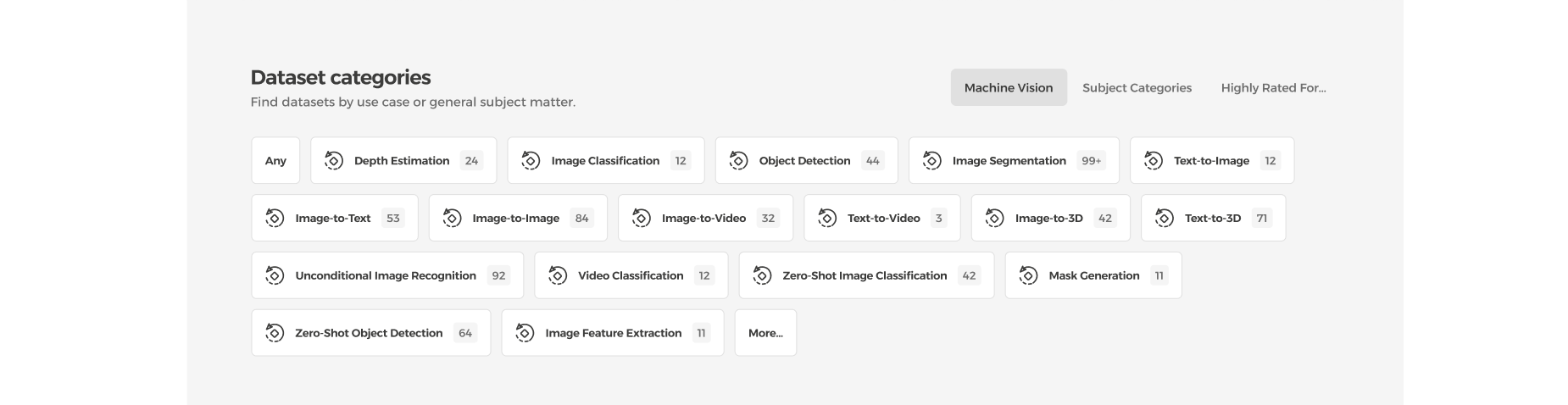Screen dimensions: 1568x405
Task: Click the Mask Generation category icon
Action: pyautogui.click(x=1028, y=275)
